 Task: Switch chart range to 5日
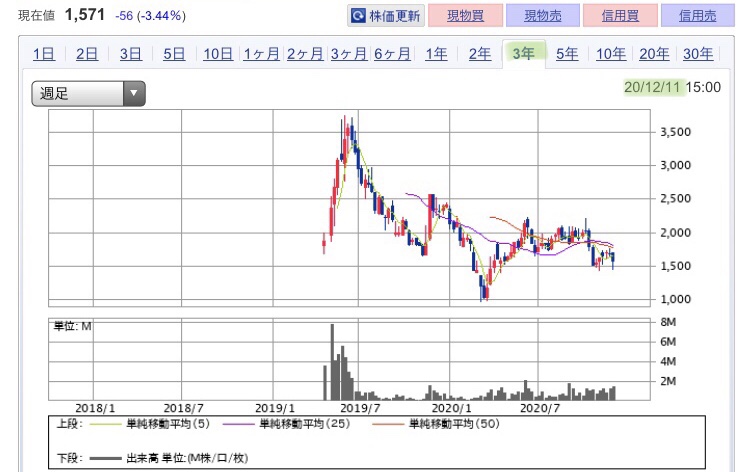coord(174,54)
